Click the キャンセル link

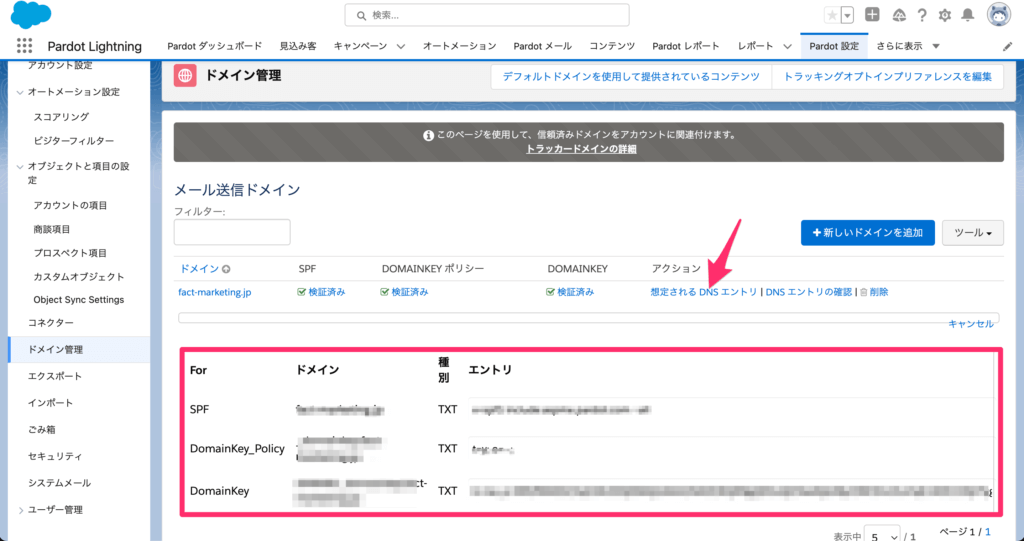[971, 323]
